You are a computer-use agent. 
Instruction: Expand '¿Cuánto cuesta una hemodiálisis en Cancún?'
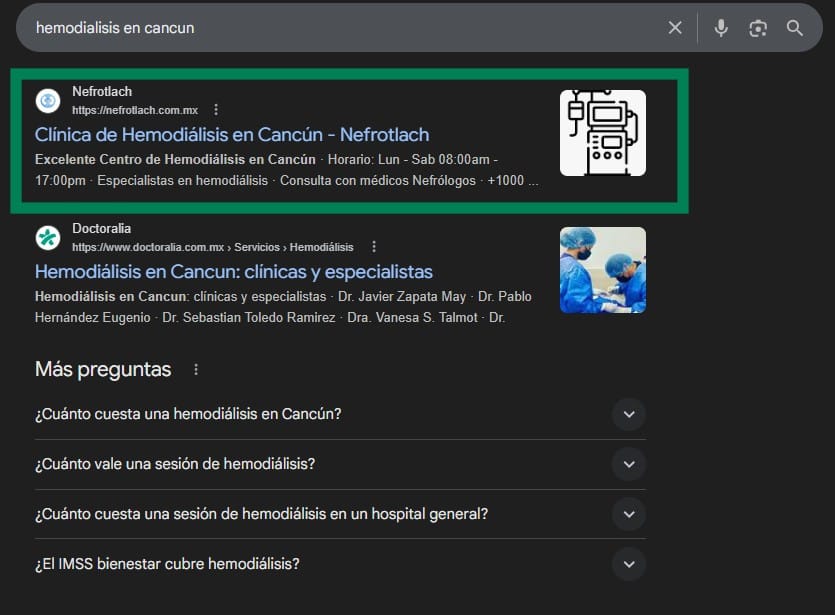click(628, 414)
